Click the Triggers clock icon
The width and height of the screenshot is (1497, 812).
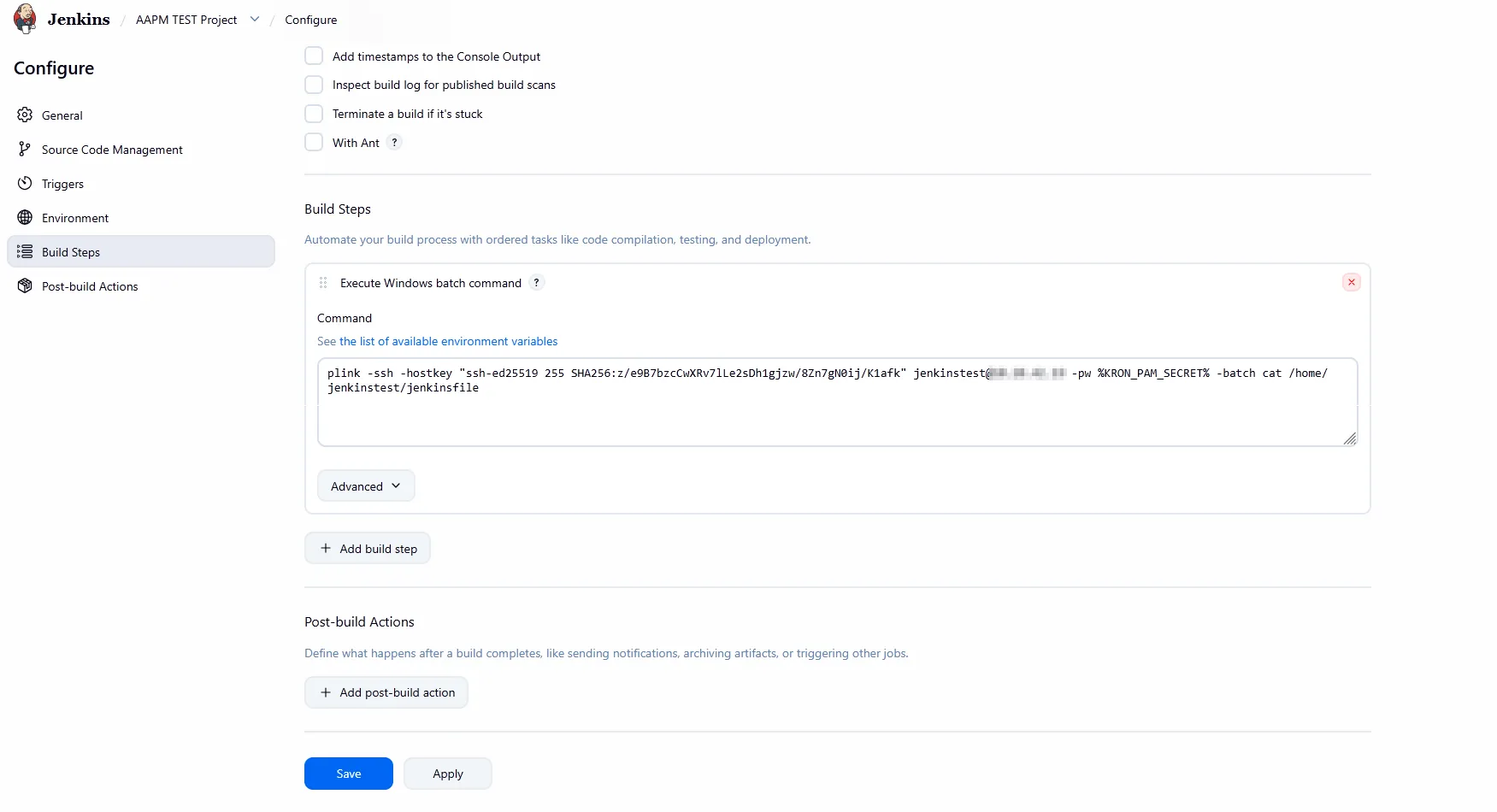click(x=25, y=183)
